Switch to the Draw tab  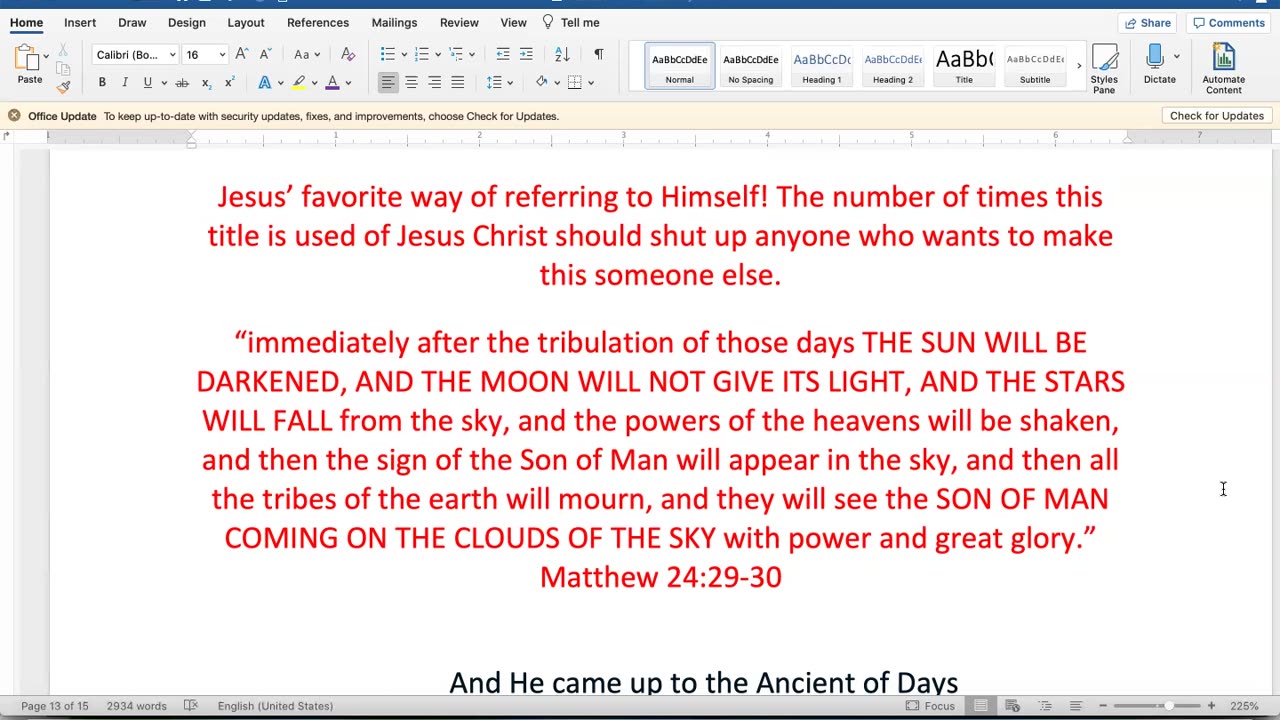coord(132,22)
